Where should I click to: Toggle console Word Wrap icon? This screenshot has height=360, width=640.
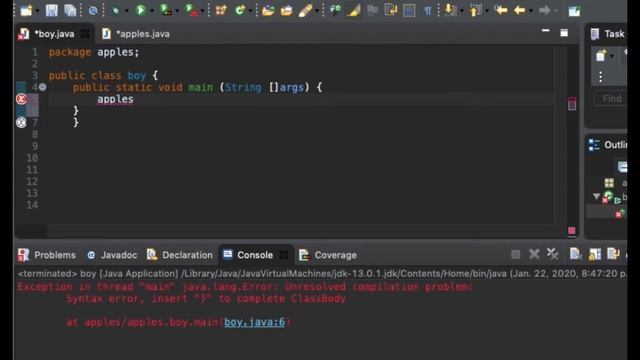click(x=613, y=254)
